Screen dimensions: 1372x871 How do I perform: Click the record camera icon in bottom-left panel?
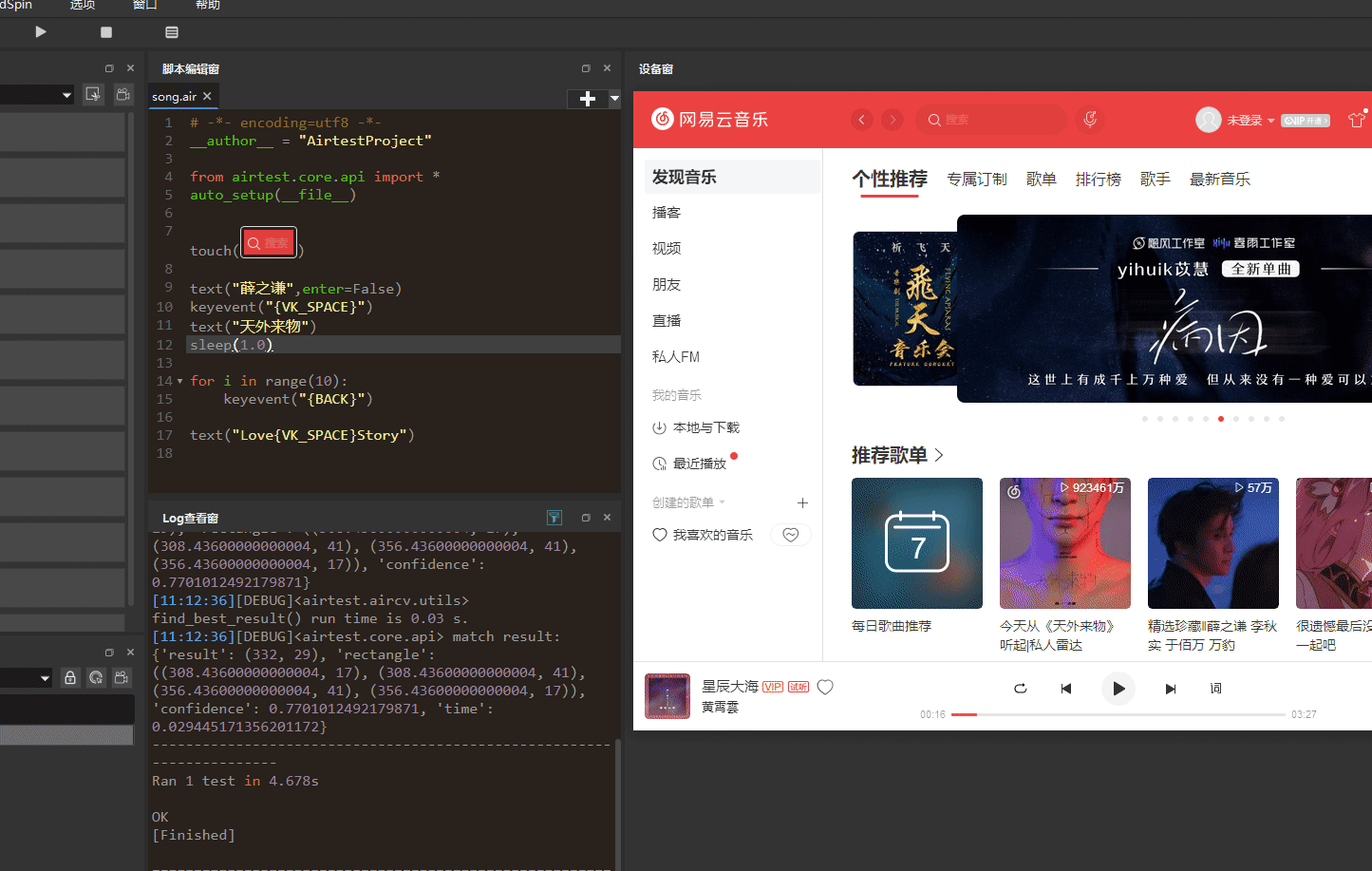(122, 677)
